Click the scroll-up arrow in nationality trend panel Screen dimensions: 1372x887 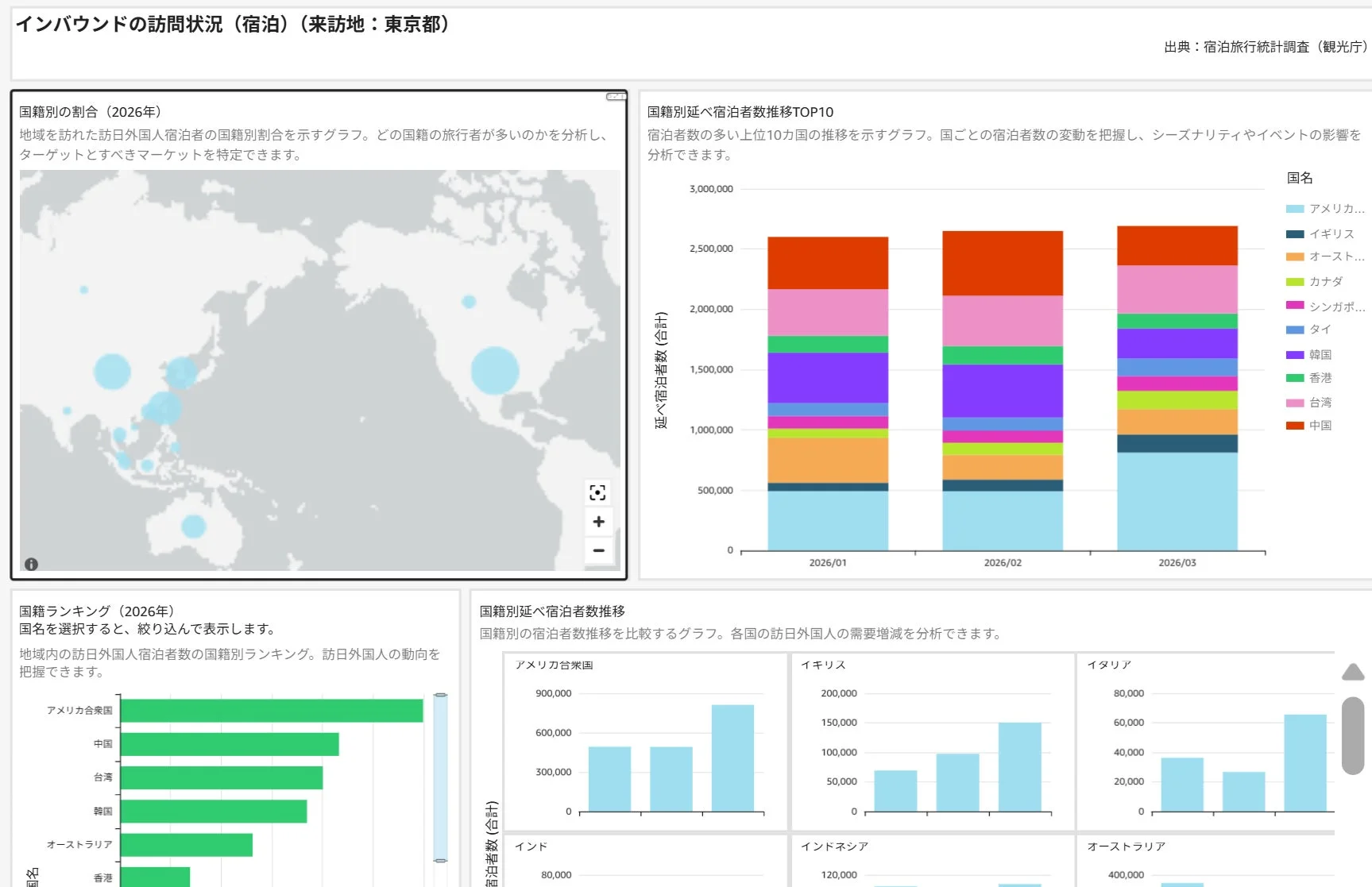coord(1353,673)
